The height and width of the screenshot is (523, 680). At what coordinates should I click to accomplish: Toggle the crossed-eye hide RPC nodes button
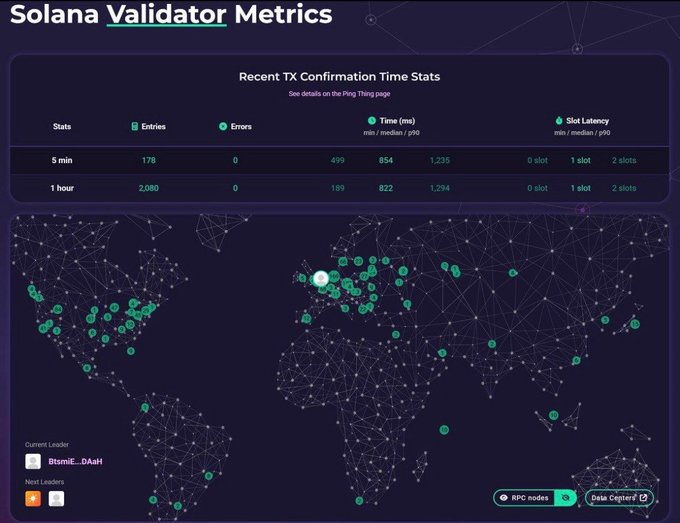(x=566, y=498)
